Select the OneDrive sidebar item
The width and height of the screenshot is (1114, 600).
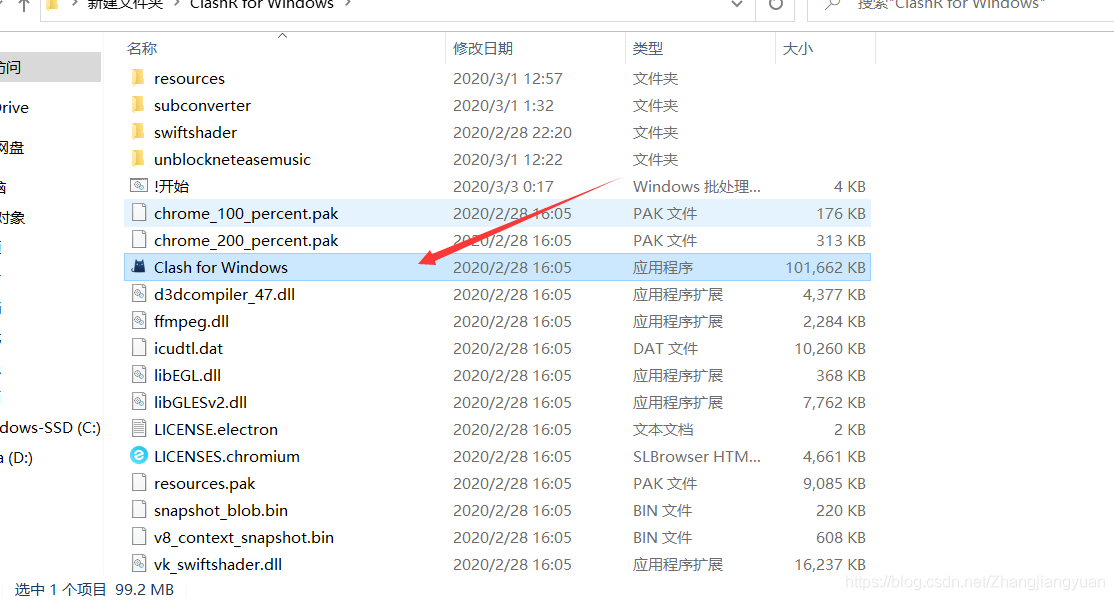click(14, 107)
